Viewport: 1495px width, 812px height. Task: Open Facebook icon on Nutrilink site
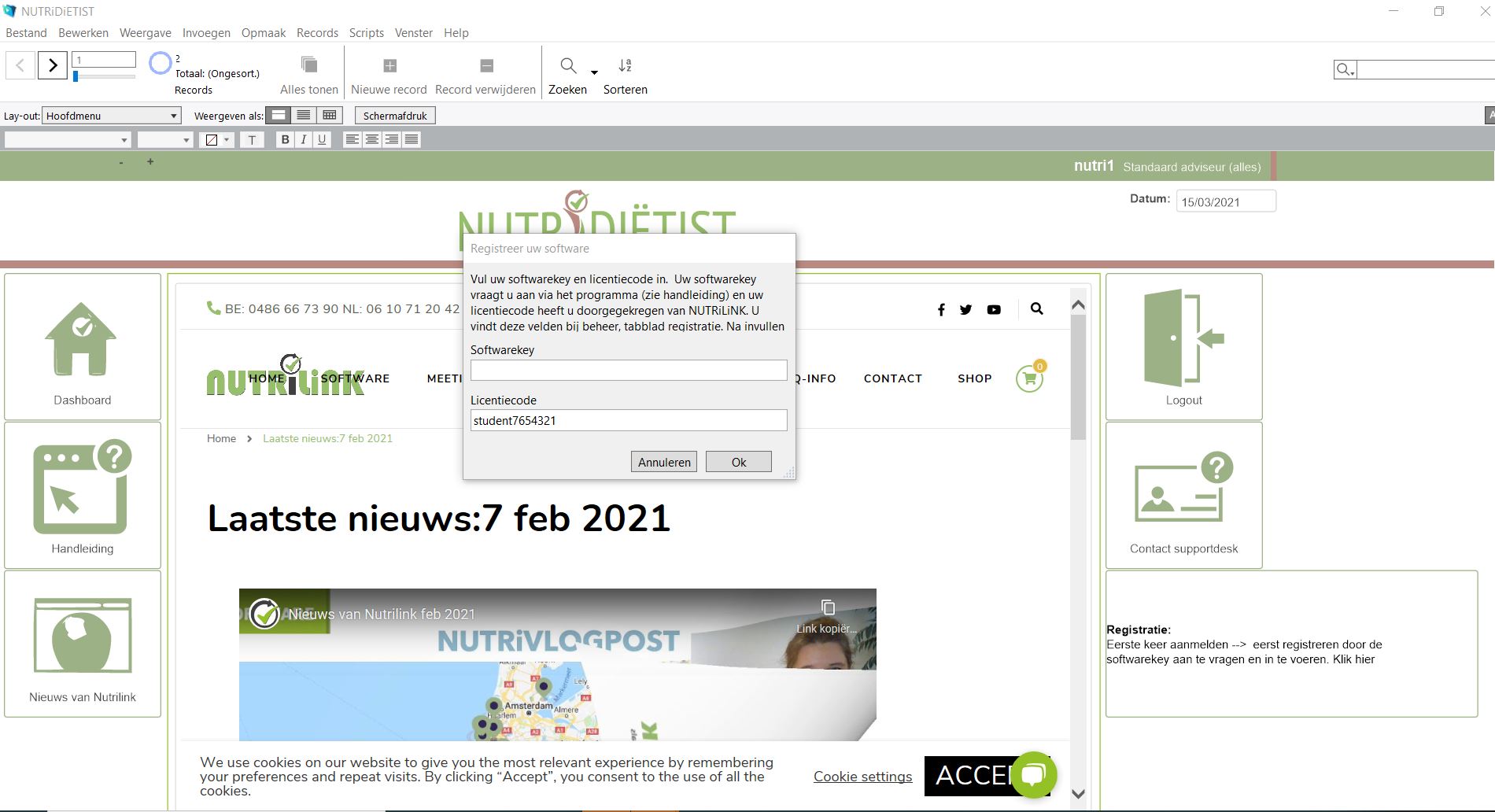pos(941,309)
